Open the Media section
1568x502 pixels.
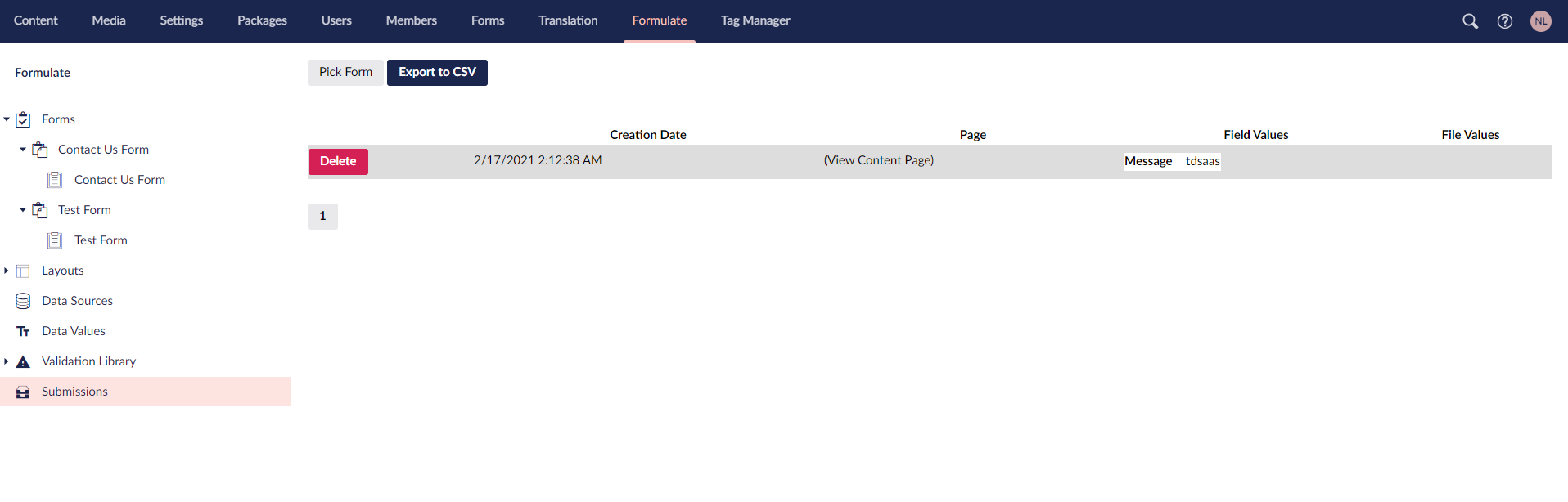109,20
